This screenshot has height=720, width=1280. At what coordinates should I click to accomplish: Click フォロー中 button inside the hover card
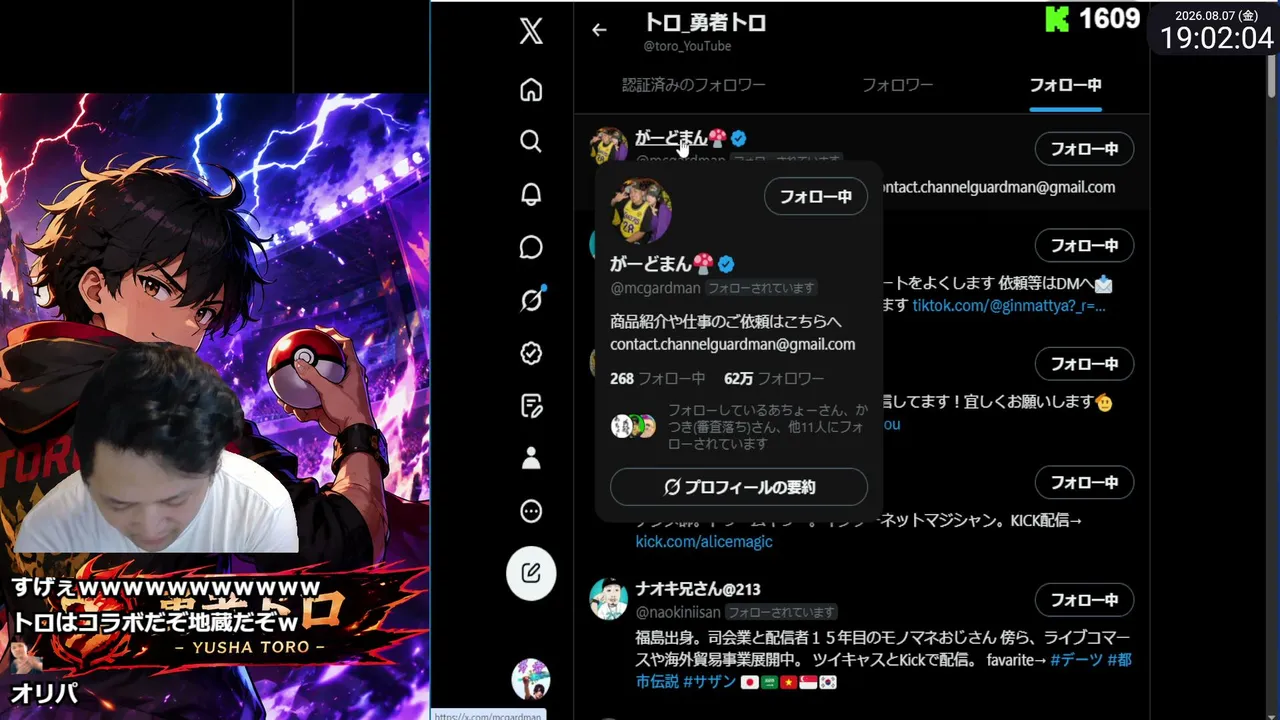coord(816,197)
